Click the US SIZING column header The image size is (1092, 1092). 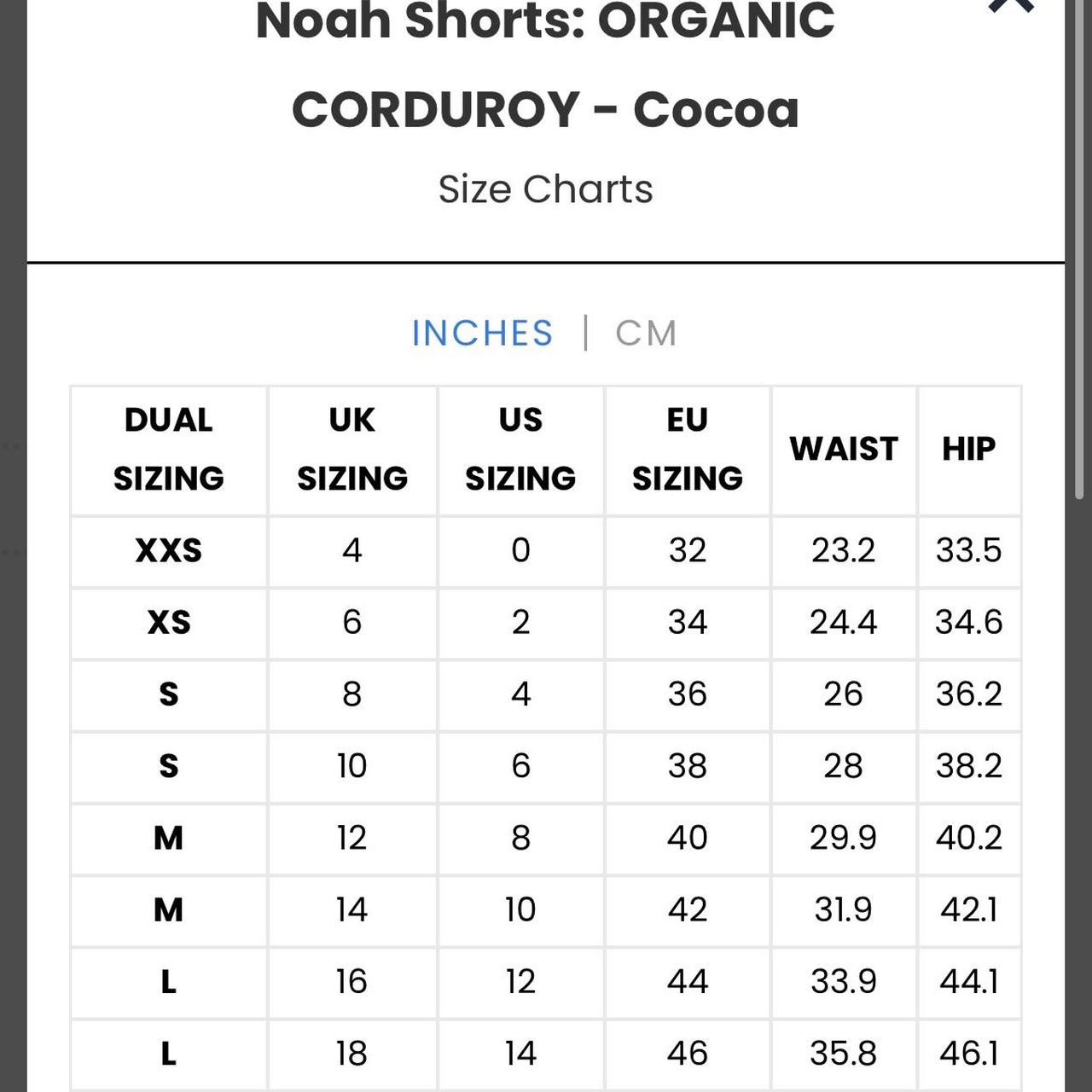pos(520,449)
